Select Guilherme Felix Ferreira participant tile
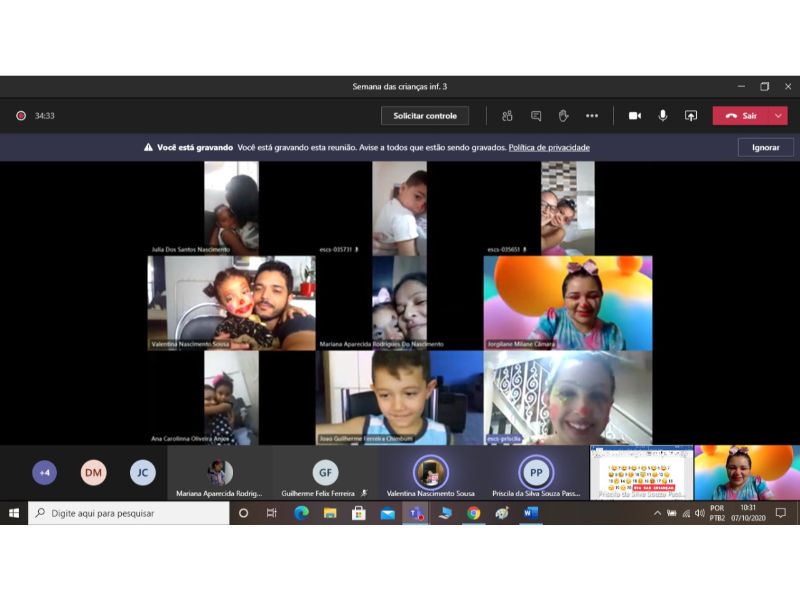 [324, 474]
